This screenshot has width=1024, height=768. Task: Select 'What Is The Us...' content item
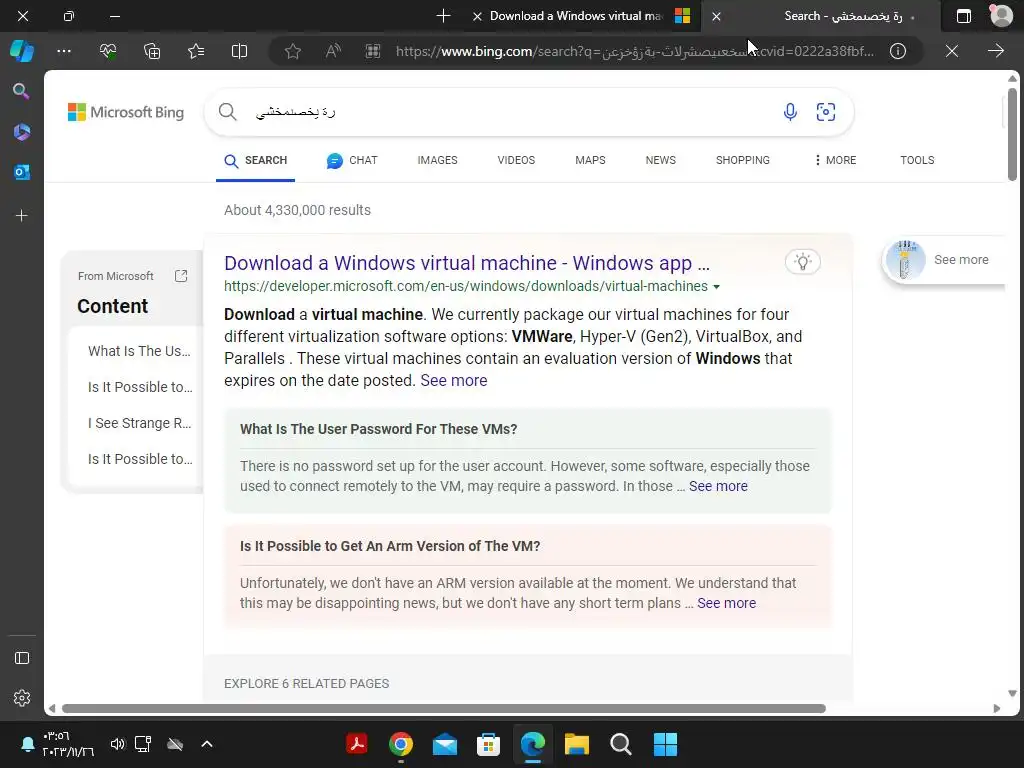(139, 351)
